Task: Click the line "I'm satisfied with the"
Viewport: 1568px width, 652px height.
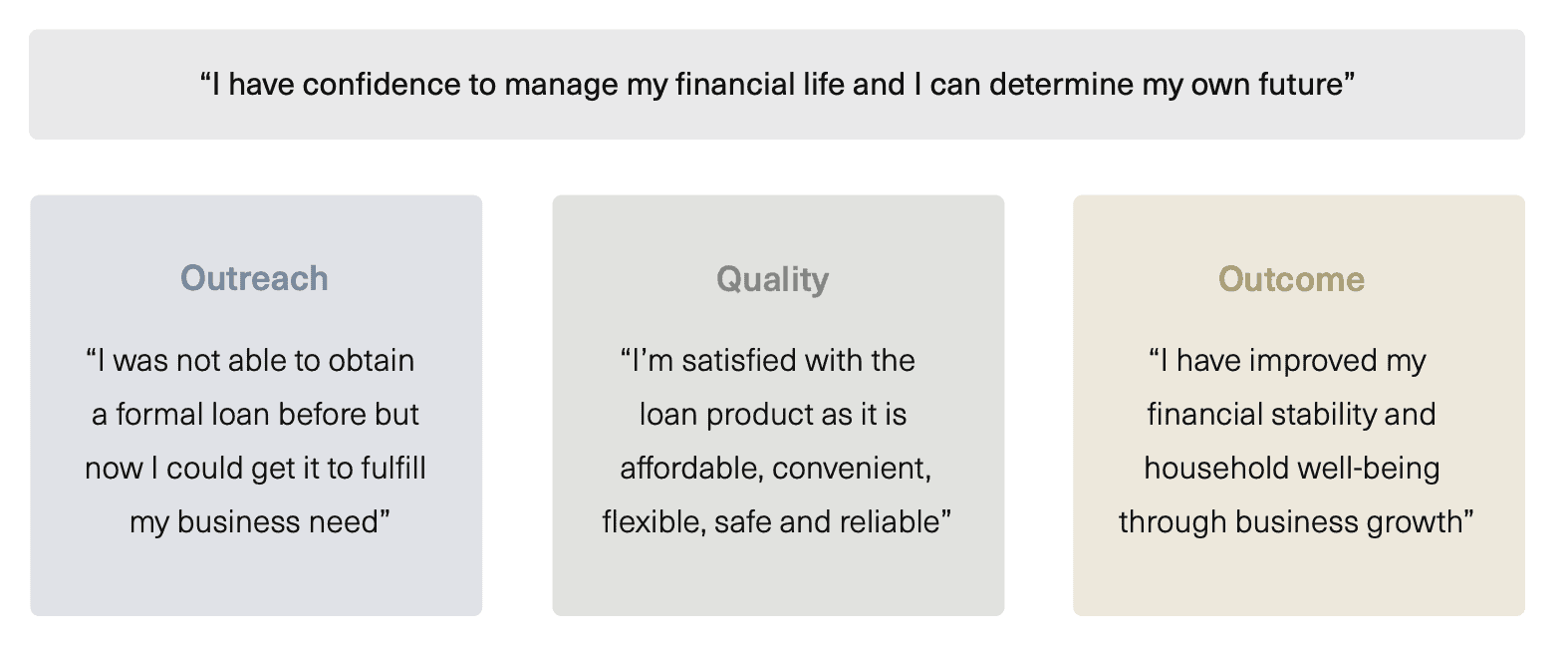Action: click(768, 360)
